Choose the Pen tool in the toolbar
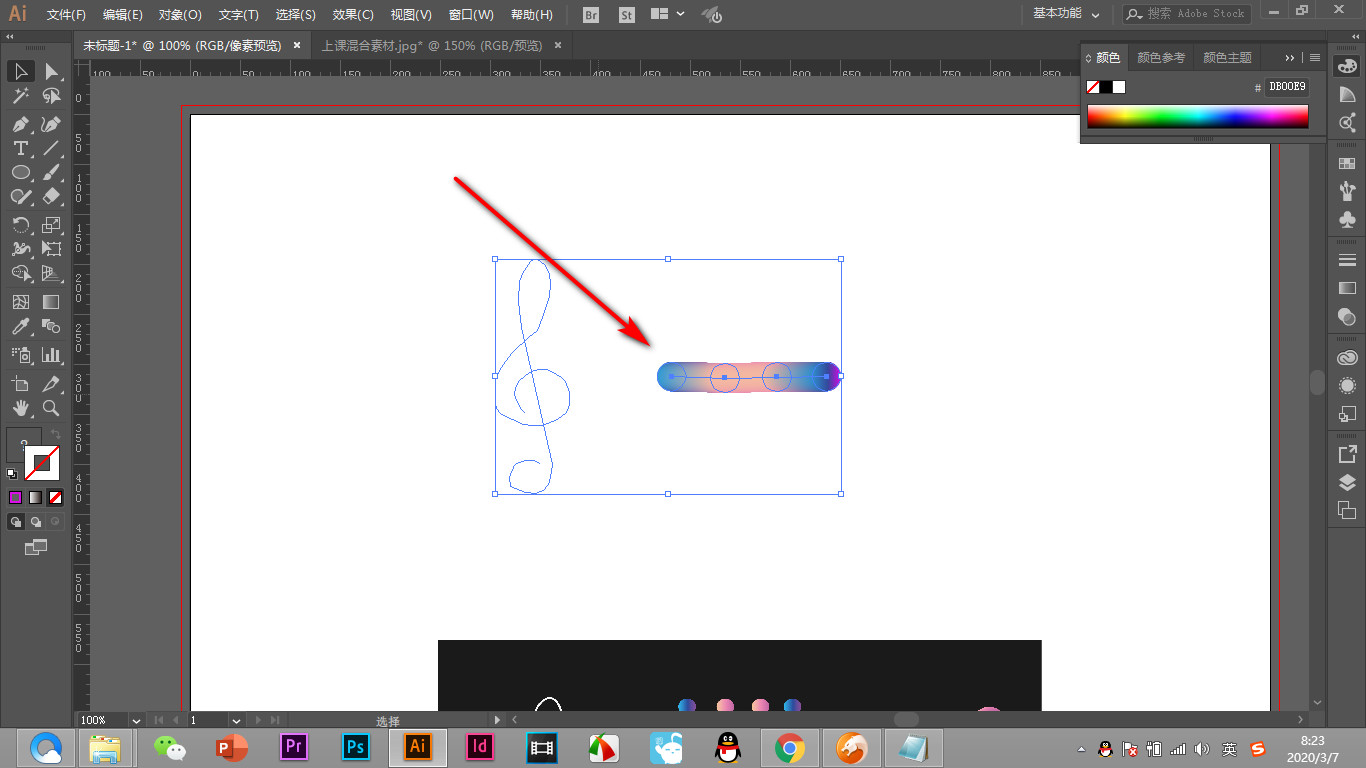The image size is (1366, 768). 20,124
